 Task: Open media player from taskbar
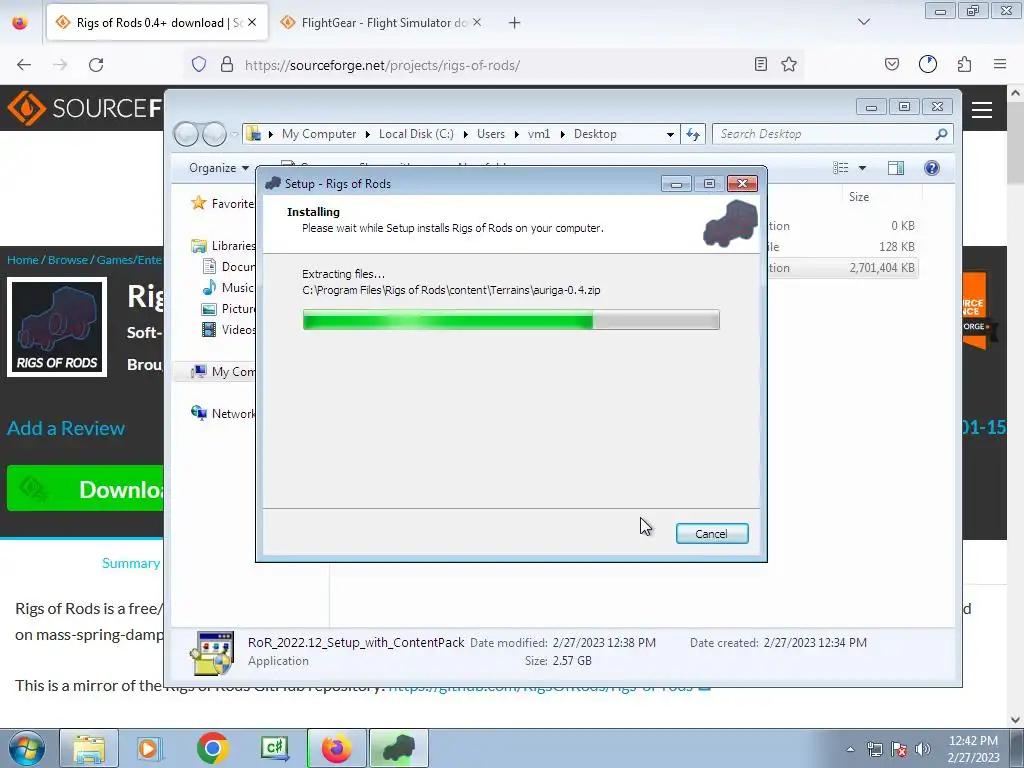(x=149, y=748)
